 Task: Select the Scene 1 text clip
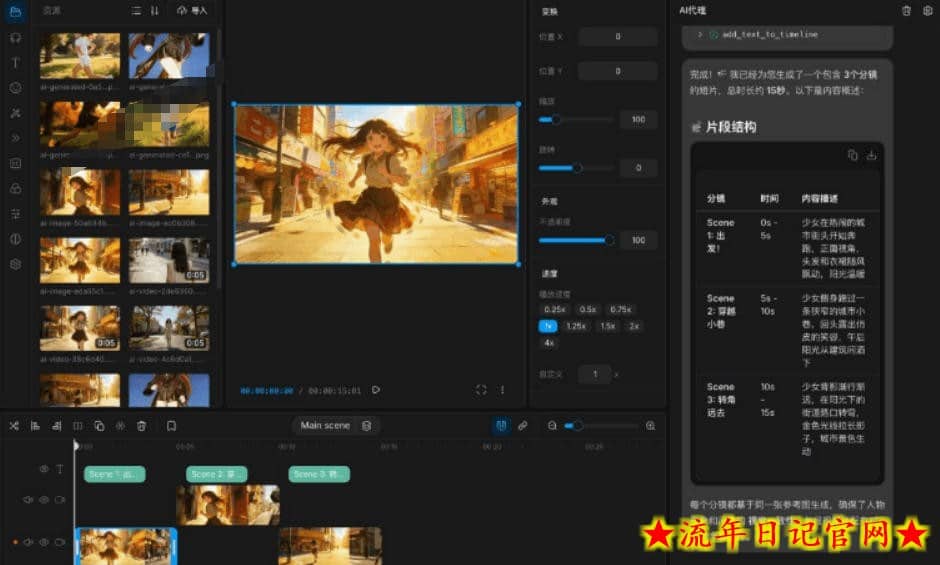point(115,474)
